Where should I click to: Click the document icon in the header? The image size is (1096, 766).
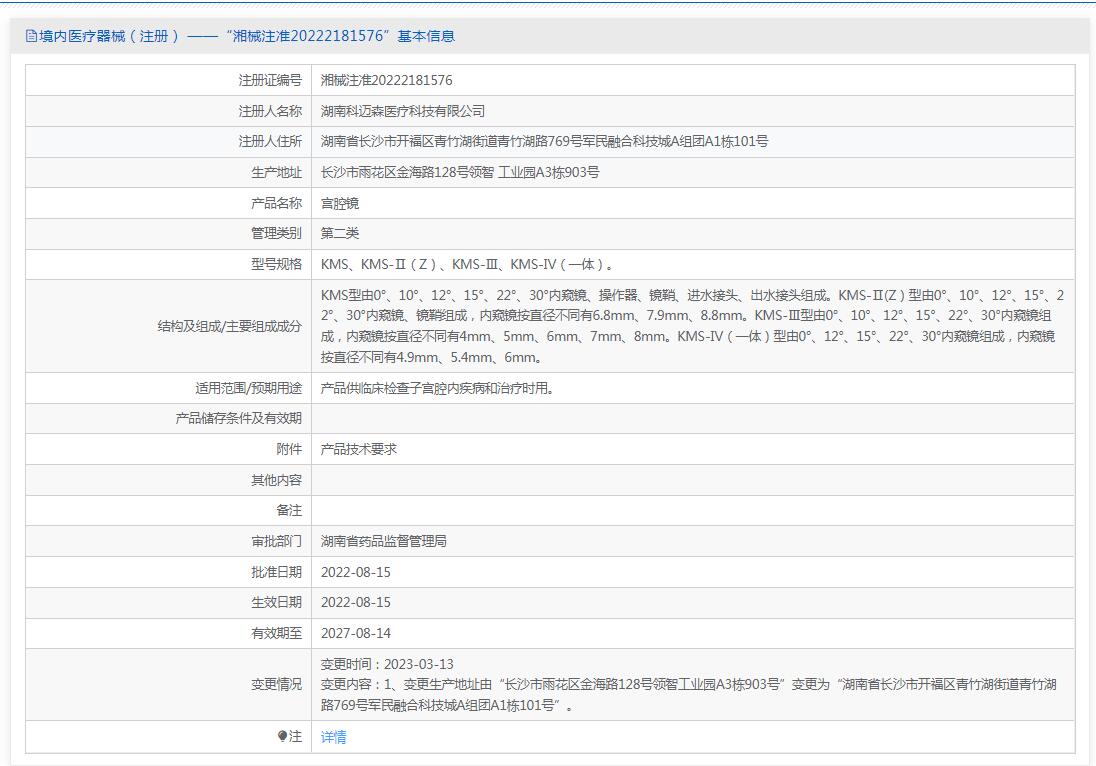(x=31, y=36)
